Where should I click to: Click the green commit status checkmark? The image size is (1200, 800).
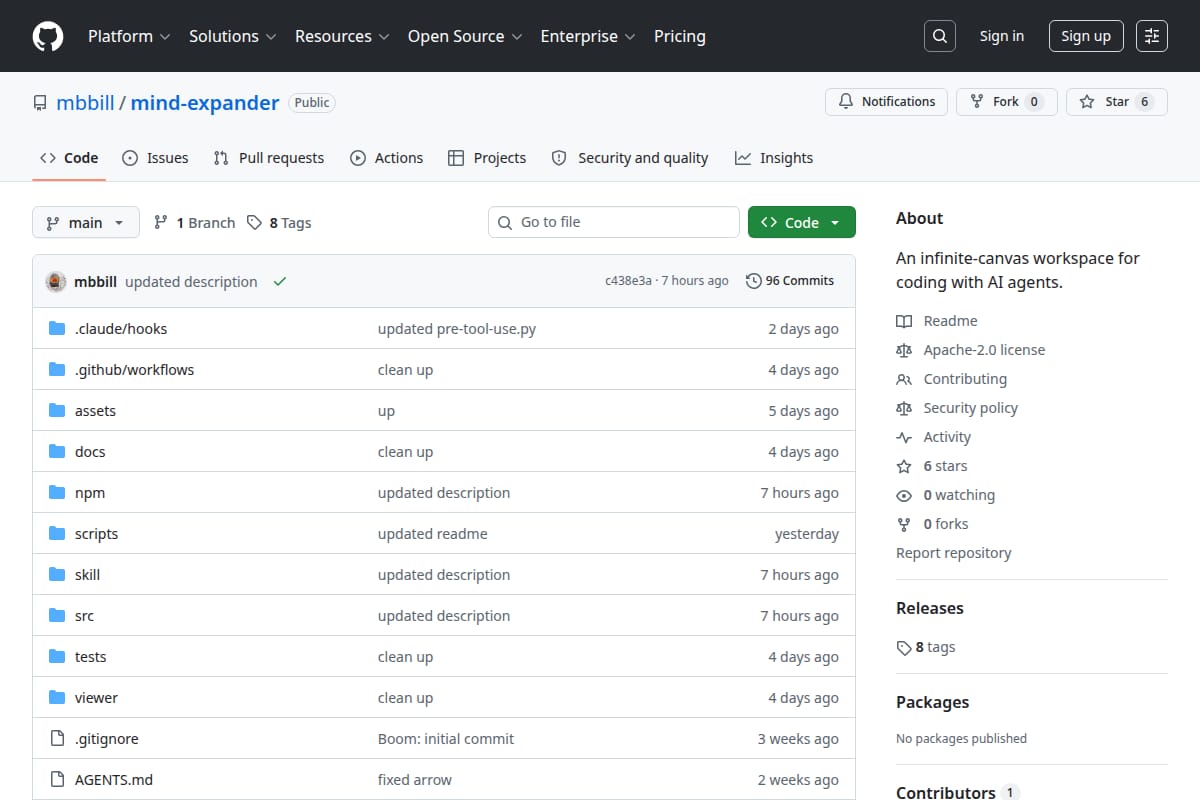point(280,282)
